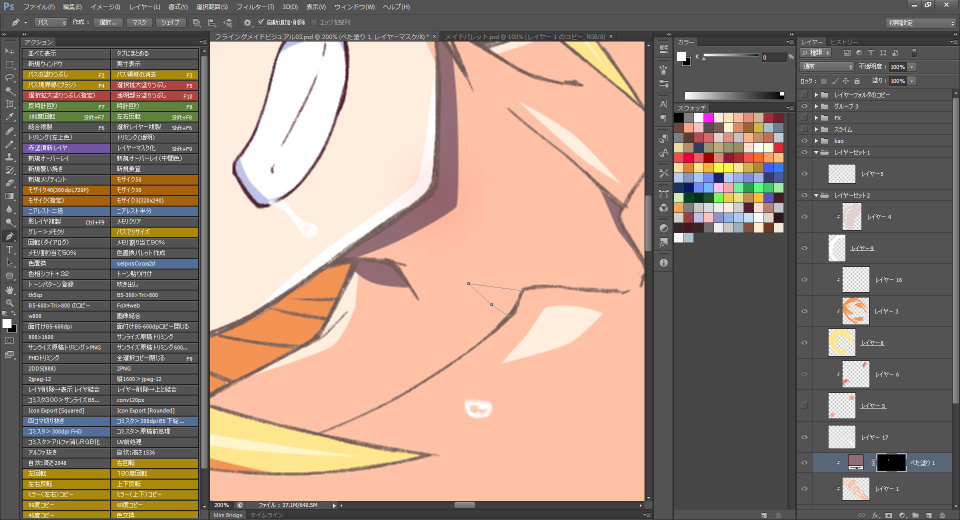Open the opacity dropdown arrow

(912, 67)
